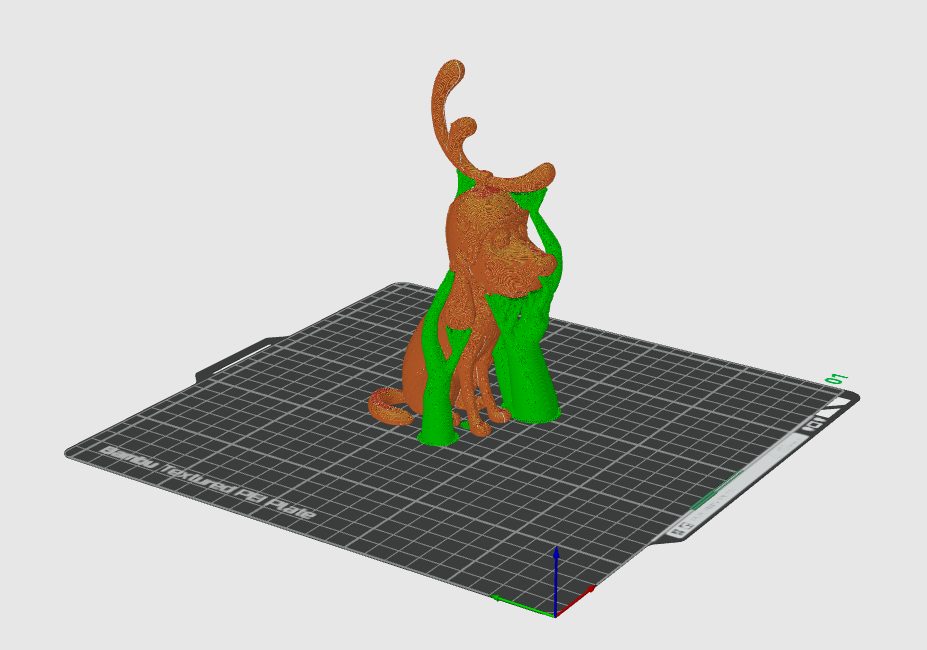Click plate number 01 label
This screenshot has height=650, width=927.
[x=836, y=379]
